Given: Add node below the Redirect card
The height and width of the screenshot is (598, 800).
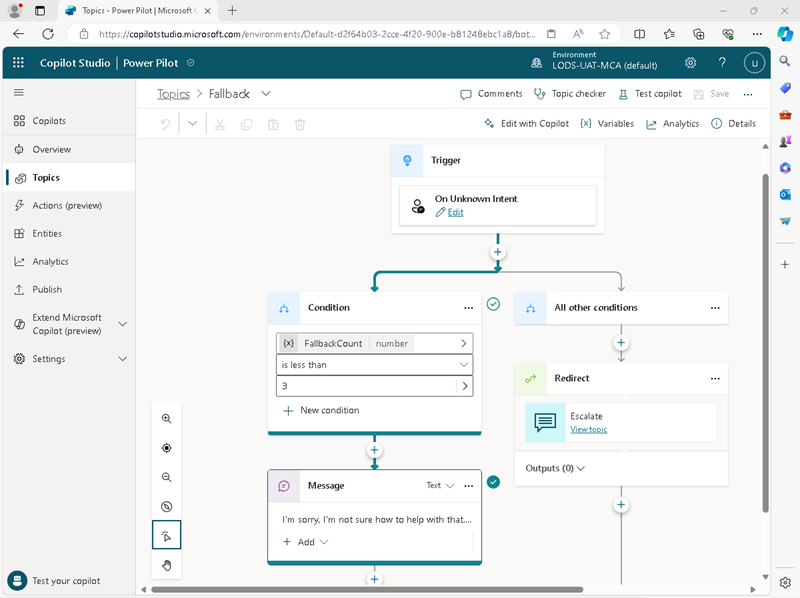Looking at the screenshot, I should pos(621,505).
